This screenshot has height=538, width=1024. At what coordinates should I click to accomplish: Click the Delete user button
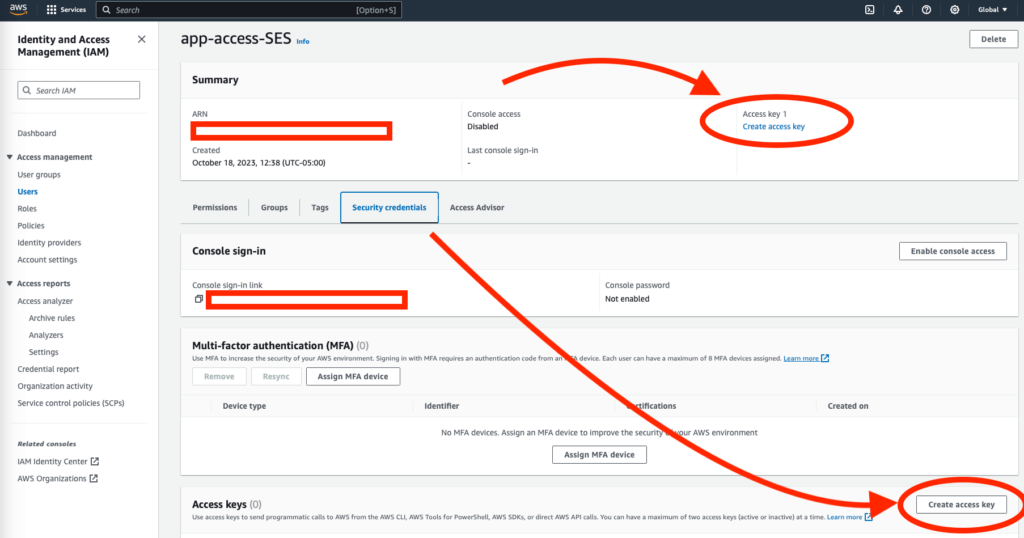point(993,39)
